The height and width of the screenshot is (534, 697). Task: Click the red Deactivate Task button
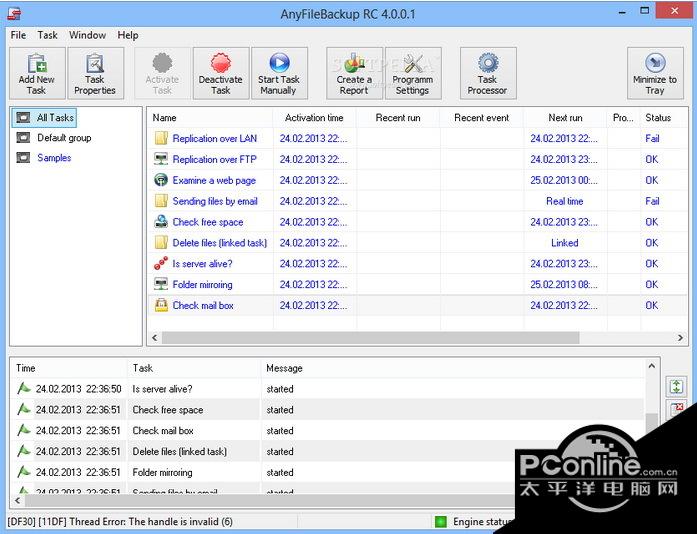coord(221,73)
